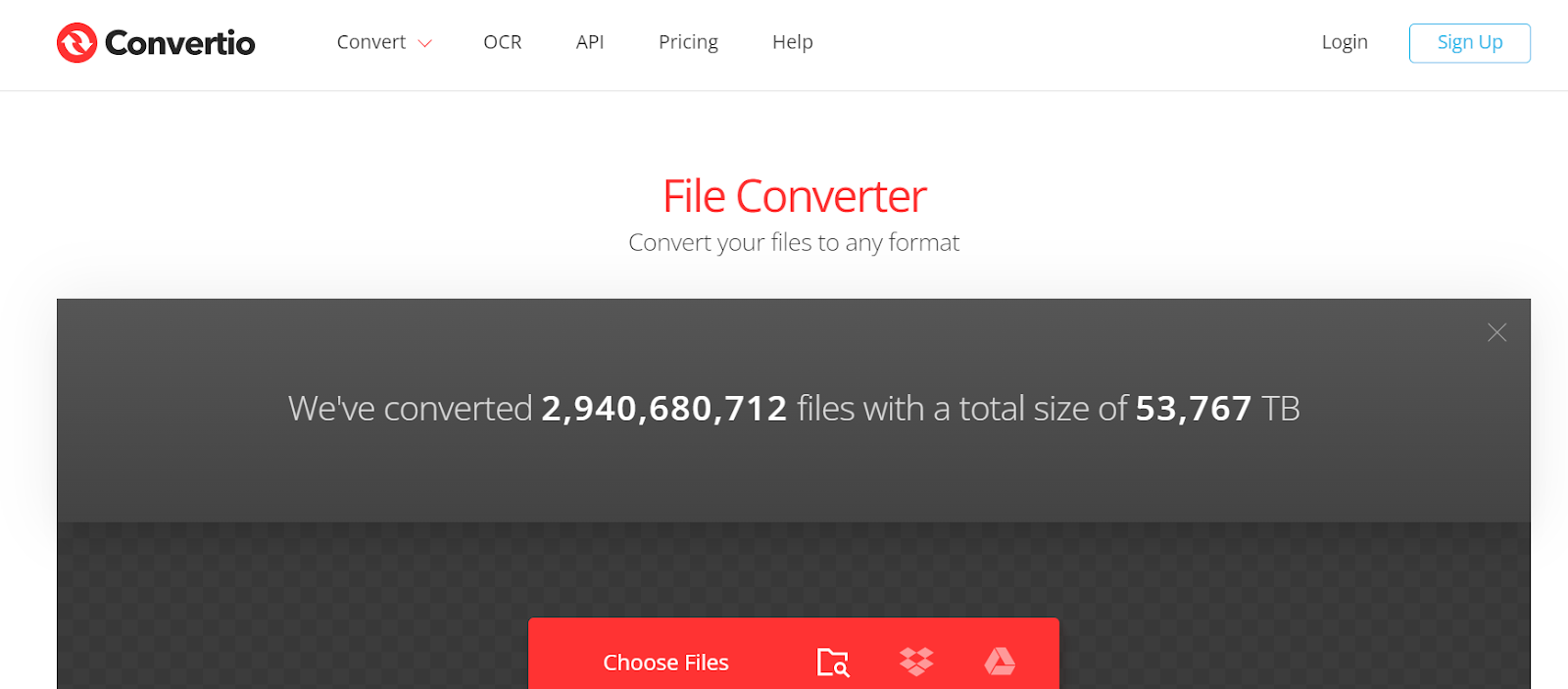Dismiss the conversion stats banner

tap(1496, 332)
